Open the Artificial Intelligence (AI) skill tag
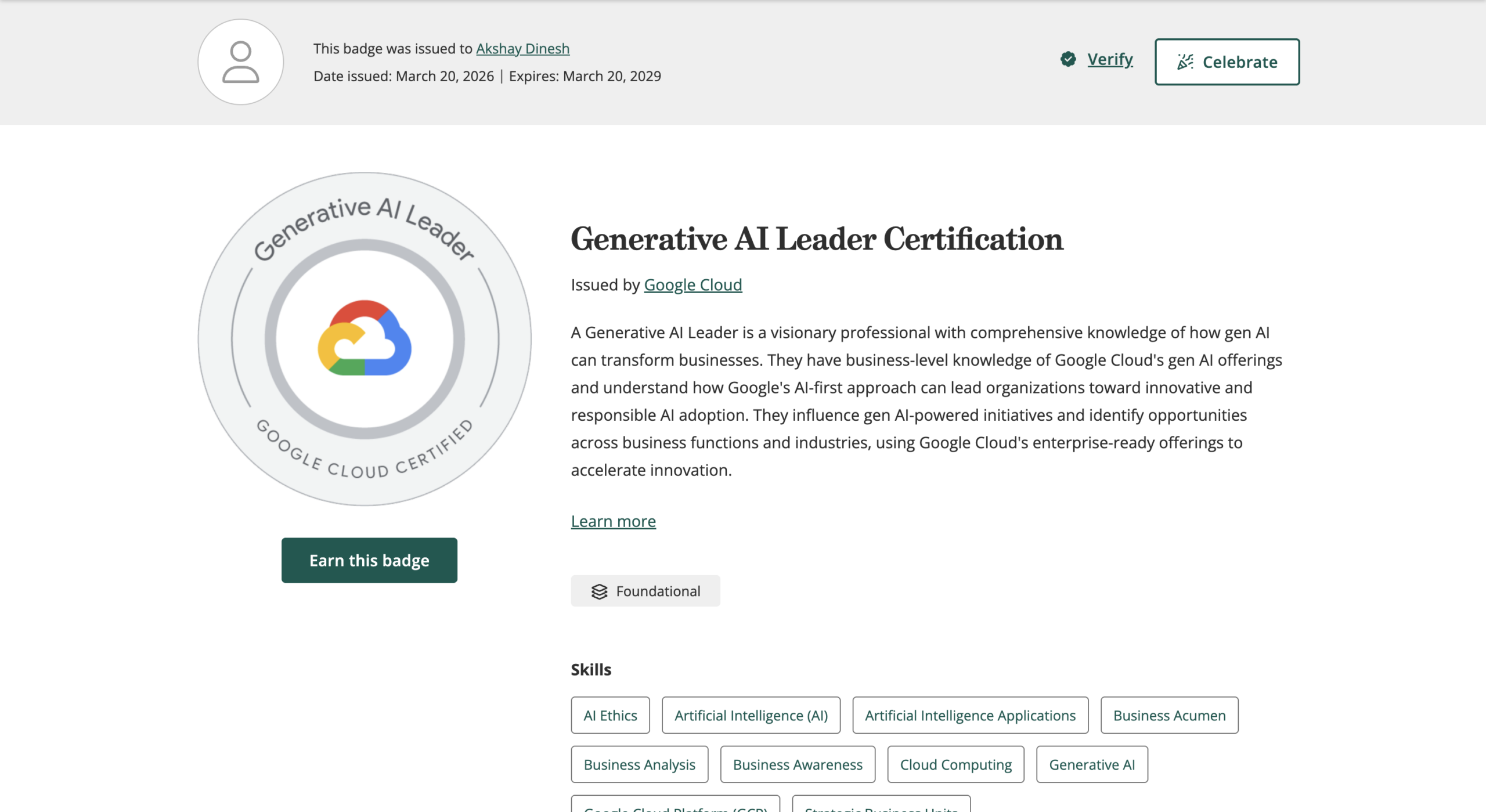The image size is (1486, 812). click(751, 715)
